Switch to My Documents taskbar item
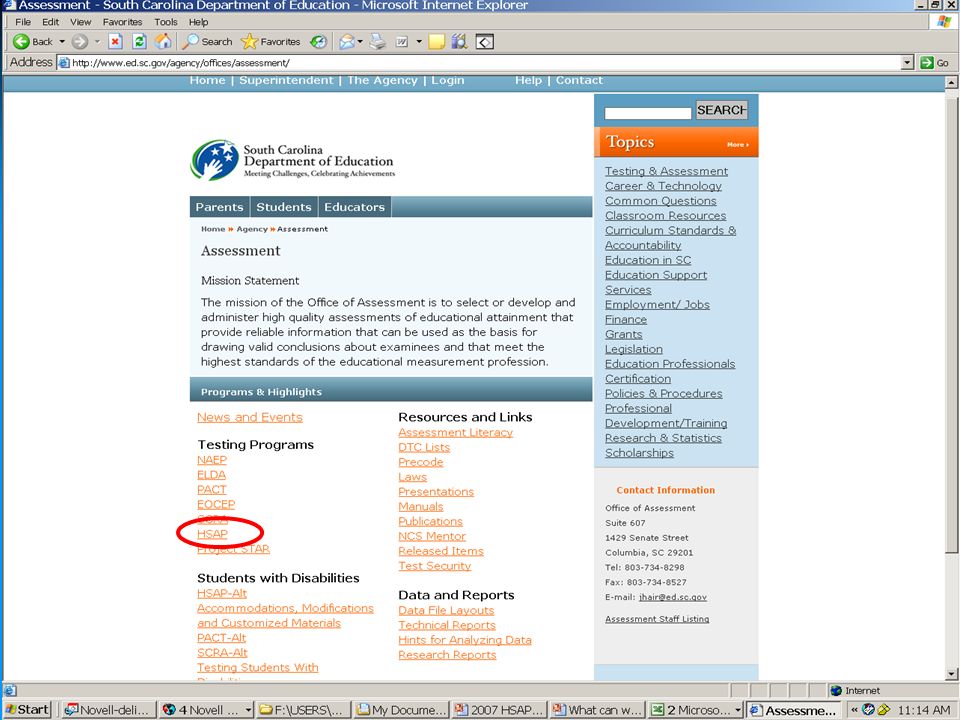The image size is (960, 720). (x=402, y=710)
